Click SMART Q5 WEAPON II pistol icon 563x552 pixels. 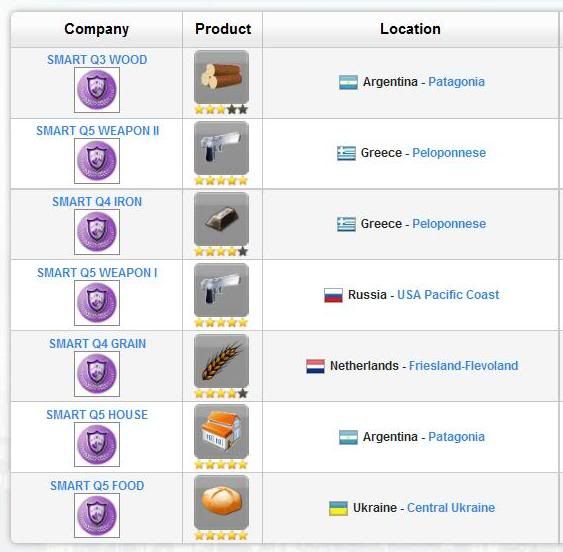tap(221, 148)
